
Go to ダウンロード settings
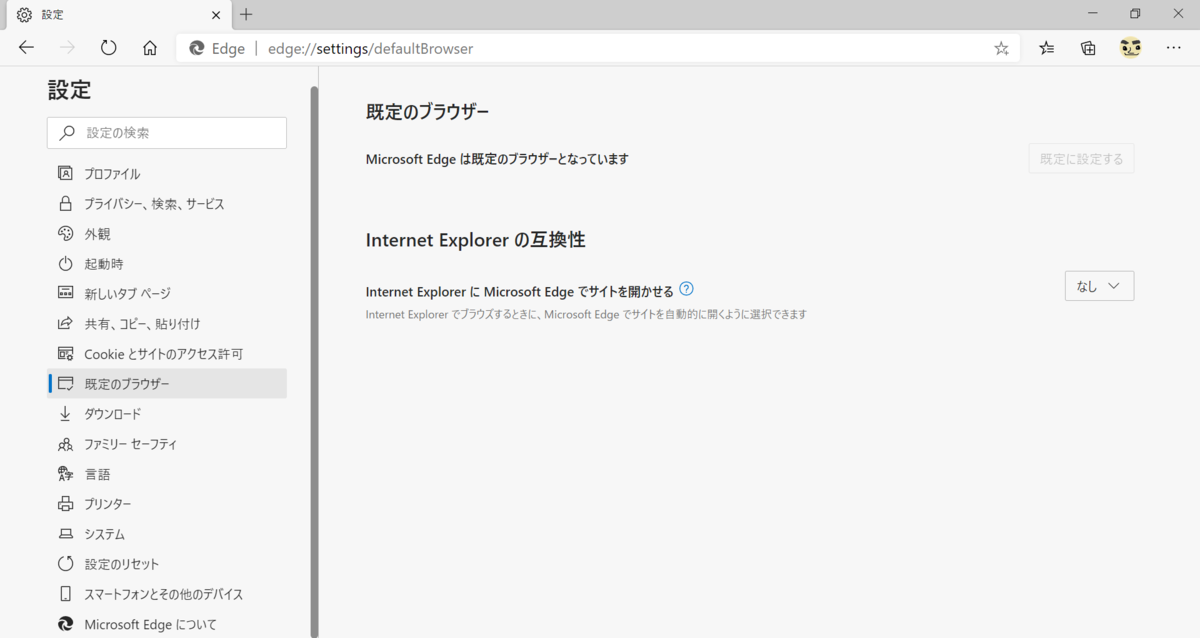coord(167,413)
